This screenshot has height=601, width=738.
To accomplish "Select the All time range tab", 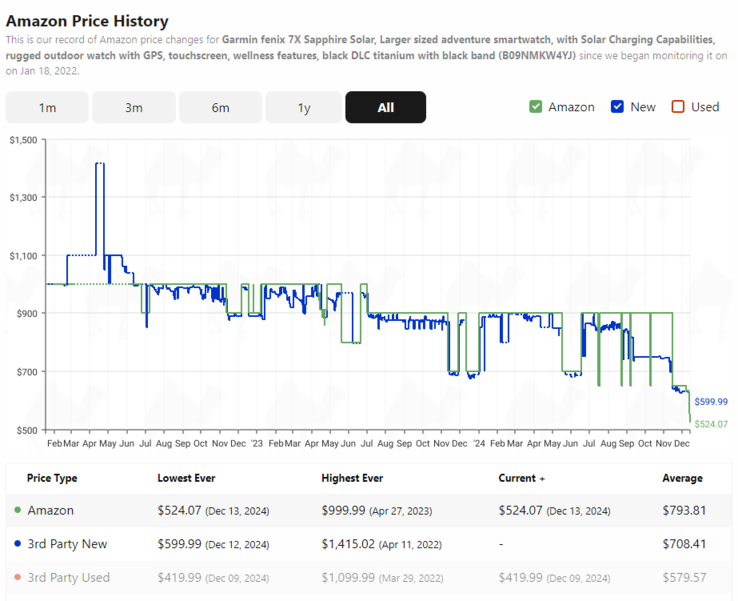I will pyautogui.click(x=385, y=107).
